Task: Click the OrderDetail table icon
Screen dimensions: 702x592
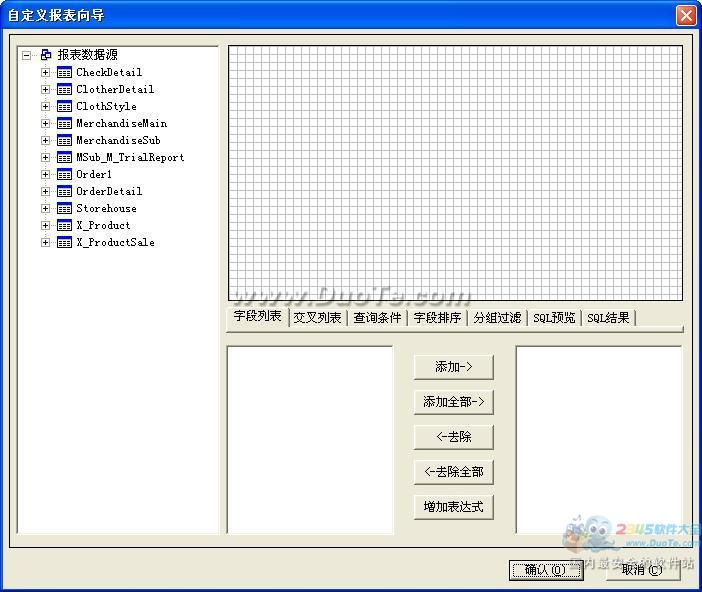Action: click(64, 191)
